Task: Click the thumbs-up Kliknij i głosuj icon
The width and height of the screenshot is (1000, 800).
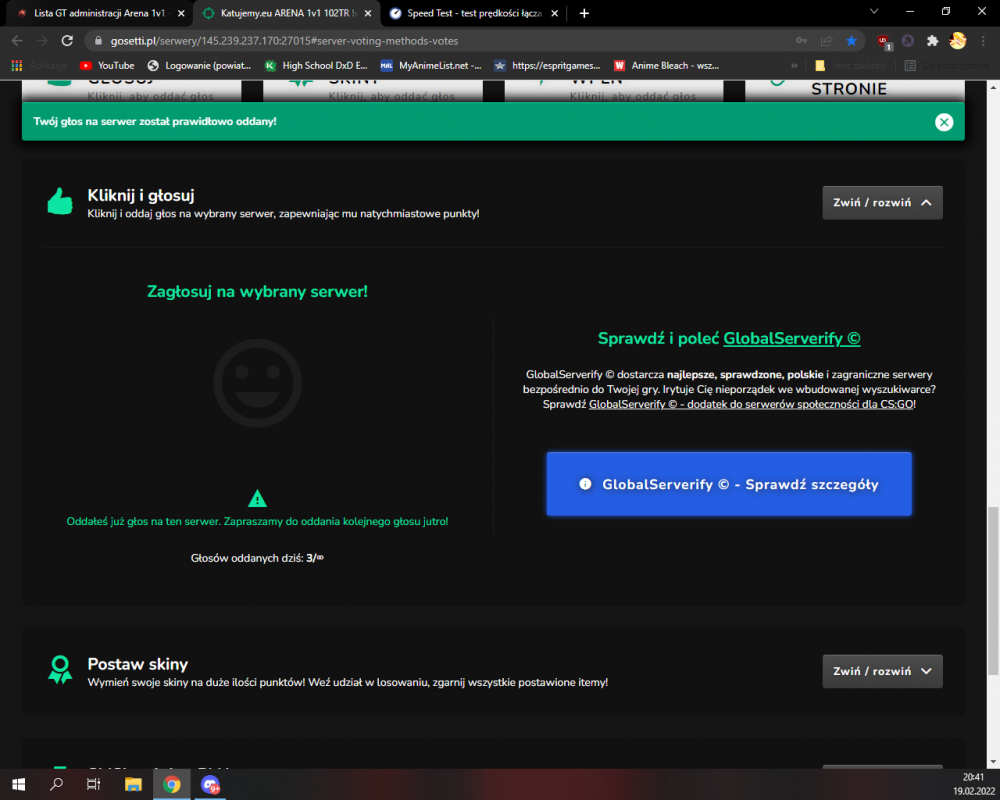Action: (60, 202)
